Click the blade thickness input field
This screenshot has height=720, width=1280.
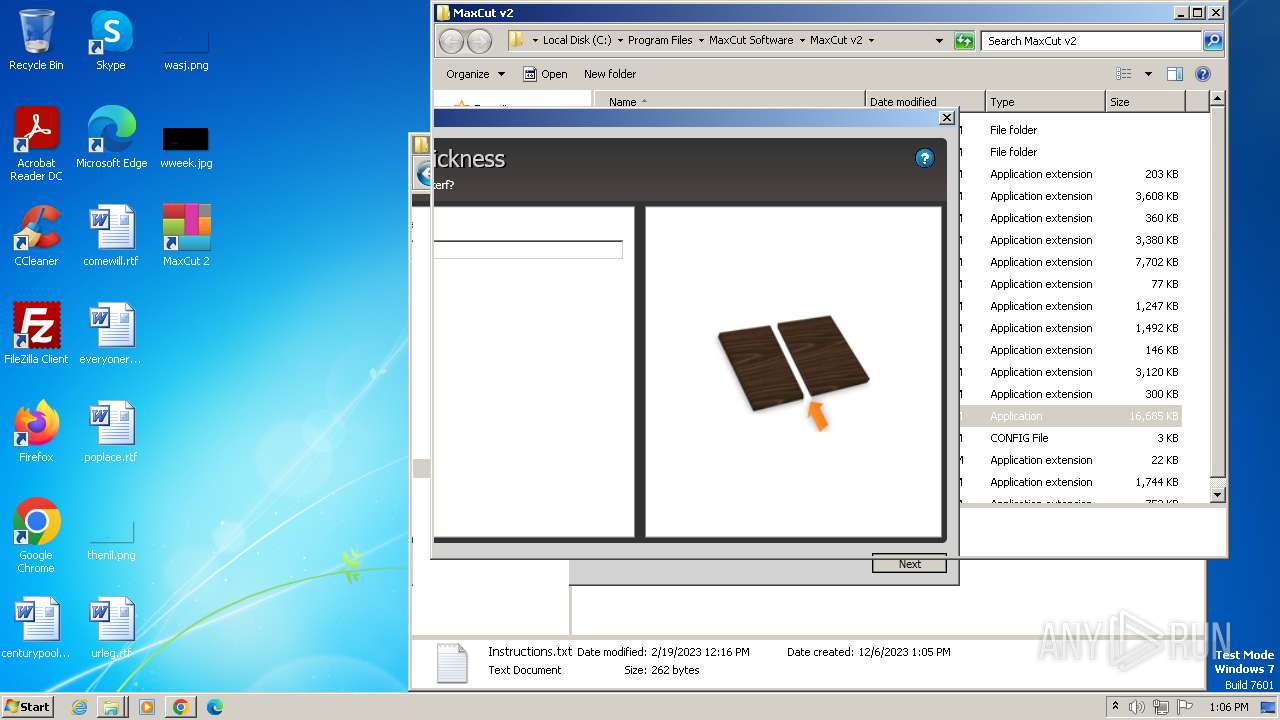528,250
